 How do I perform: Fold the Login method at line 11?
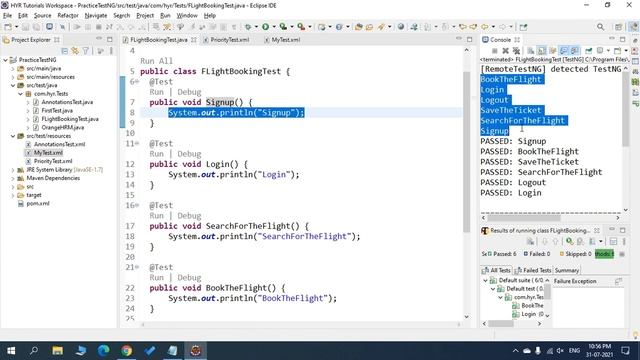137,144
